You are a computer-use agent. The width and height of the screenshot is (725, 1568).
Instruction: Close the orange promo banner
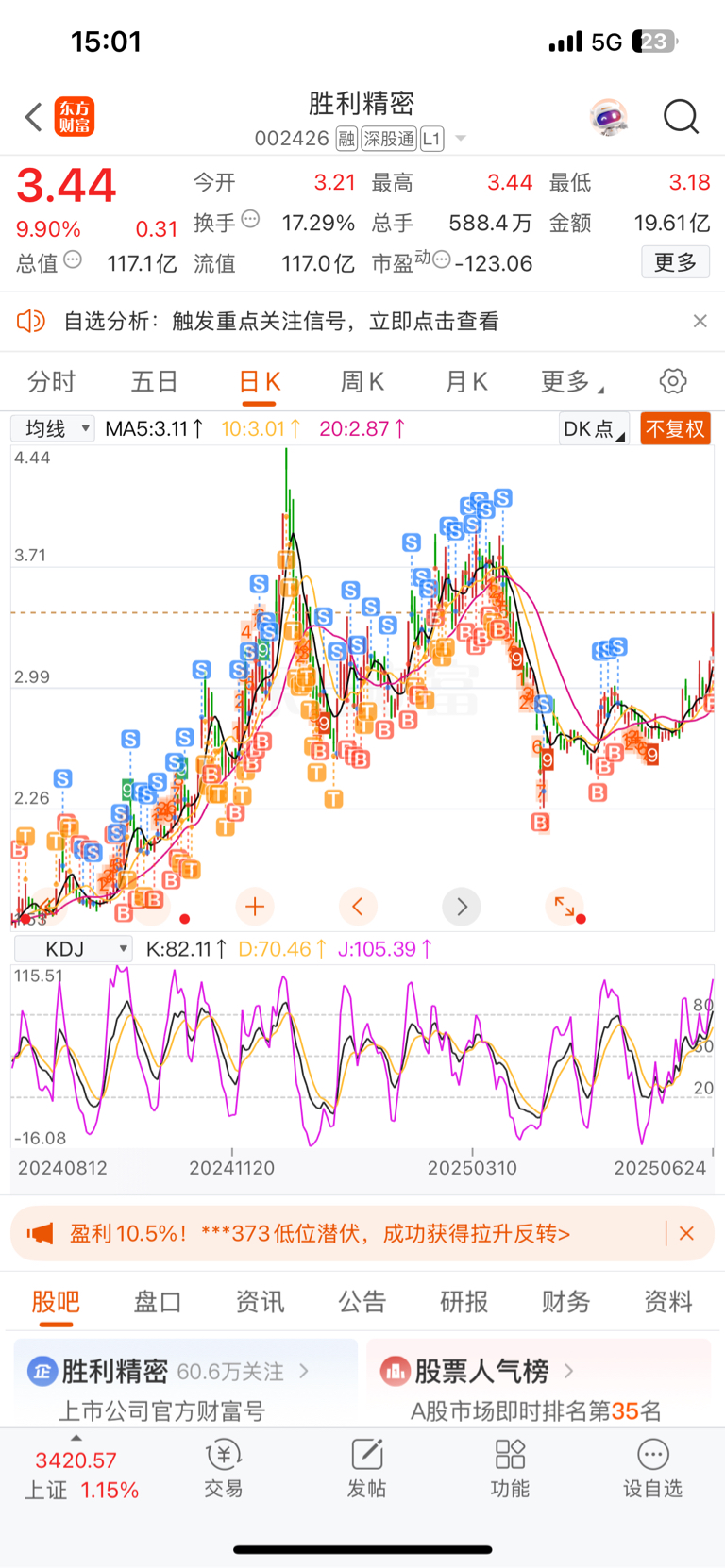pyautogui.click(x=686, y=1234)
